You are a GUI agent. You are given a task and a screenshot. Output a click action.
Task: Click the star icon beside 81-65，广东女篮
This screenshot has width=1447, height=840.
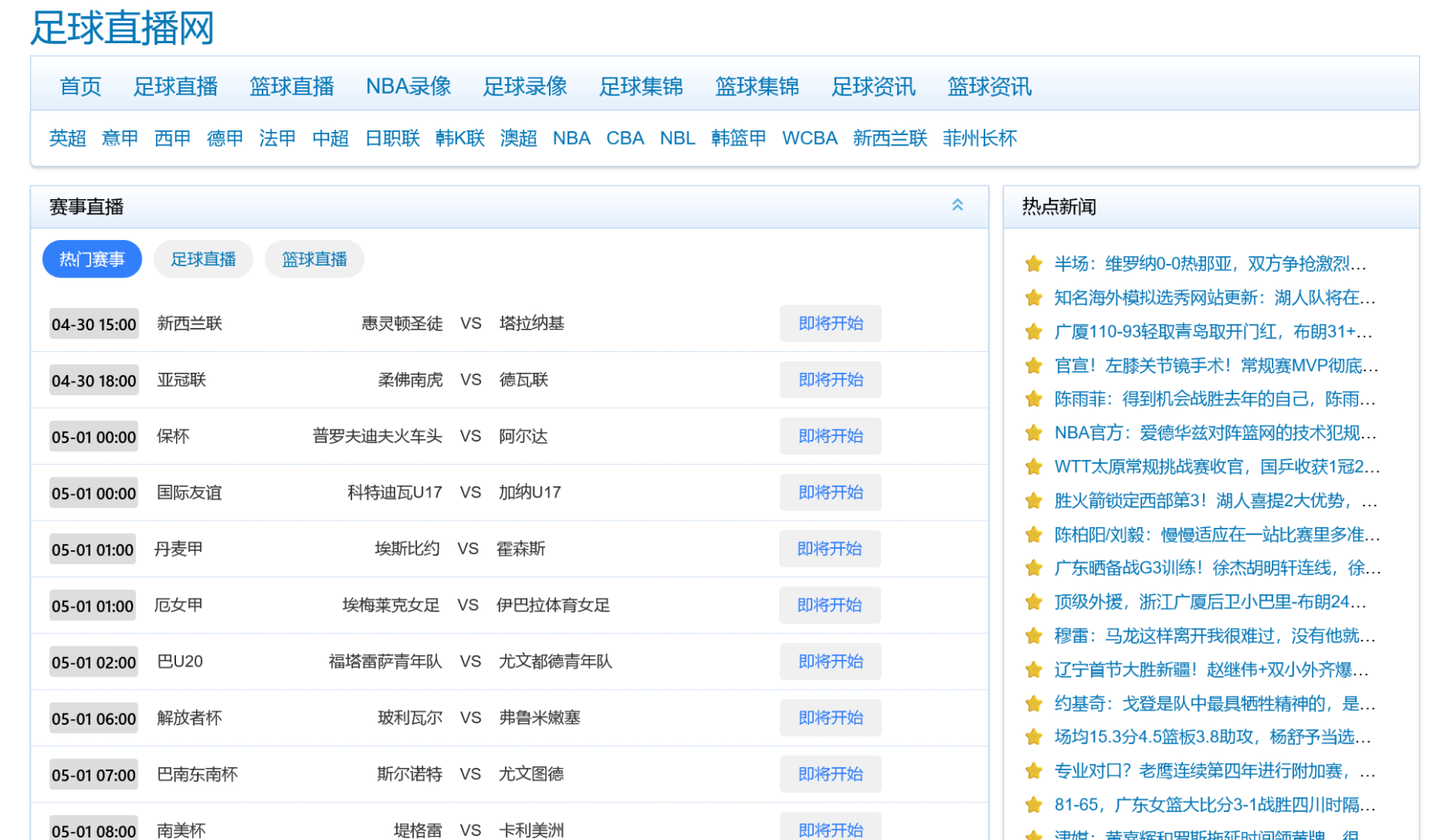click(x=1033, y=805)
